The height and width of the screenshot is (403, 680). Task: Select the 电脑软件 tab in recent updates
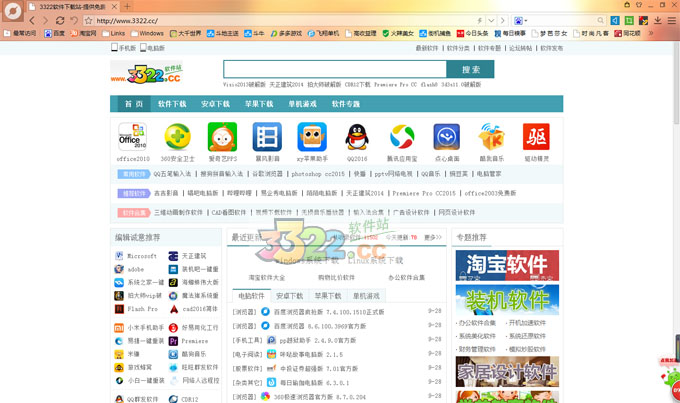point(252,296)
